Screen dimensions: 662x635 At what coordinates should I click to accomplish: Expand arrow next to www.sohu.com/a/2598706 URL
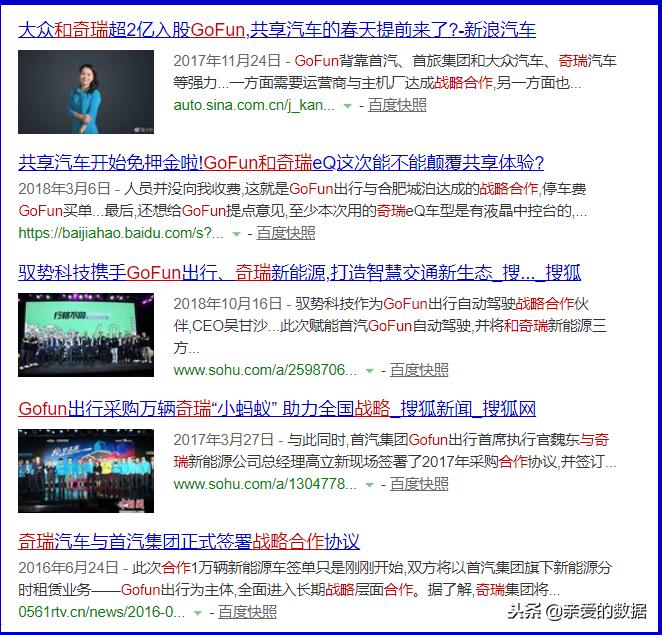369,371
